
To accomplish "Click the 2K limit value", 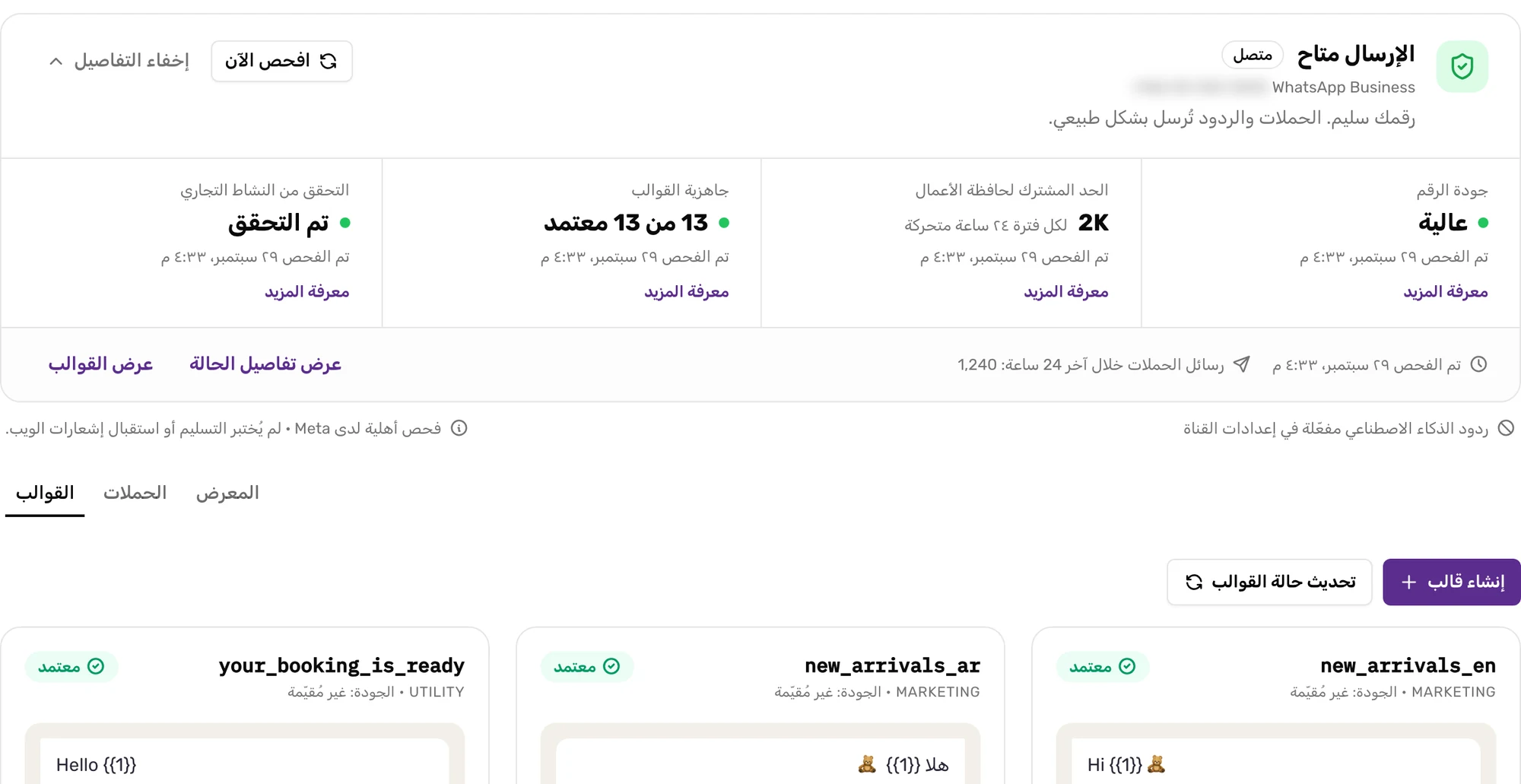I will pos(1094,223).
